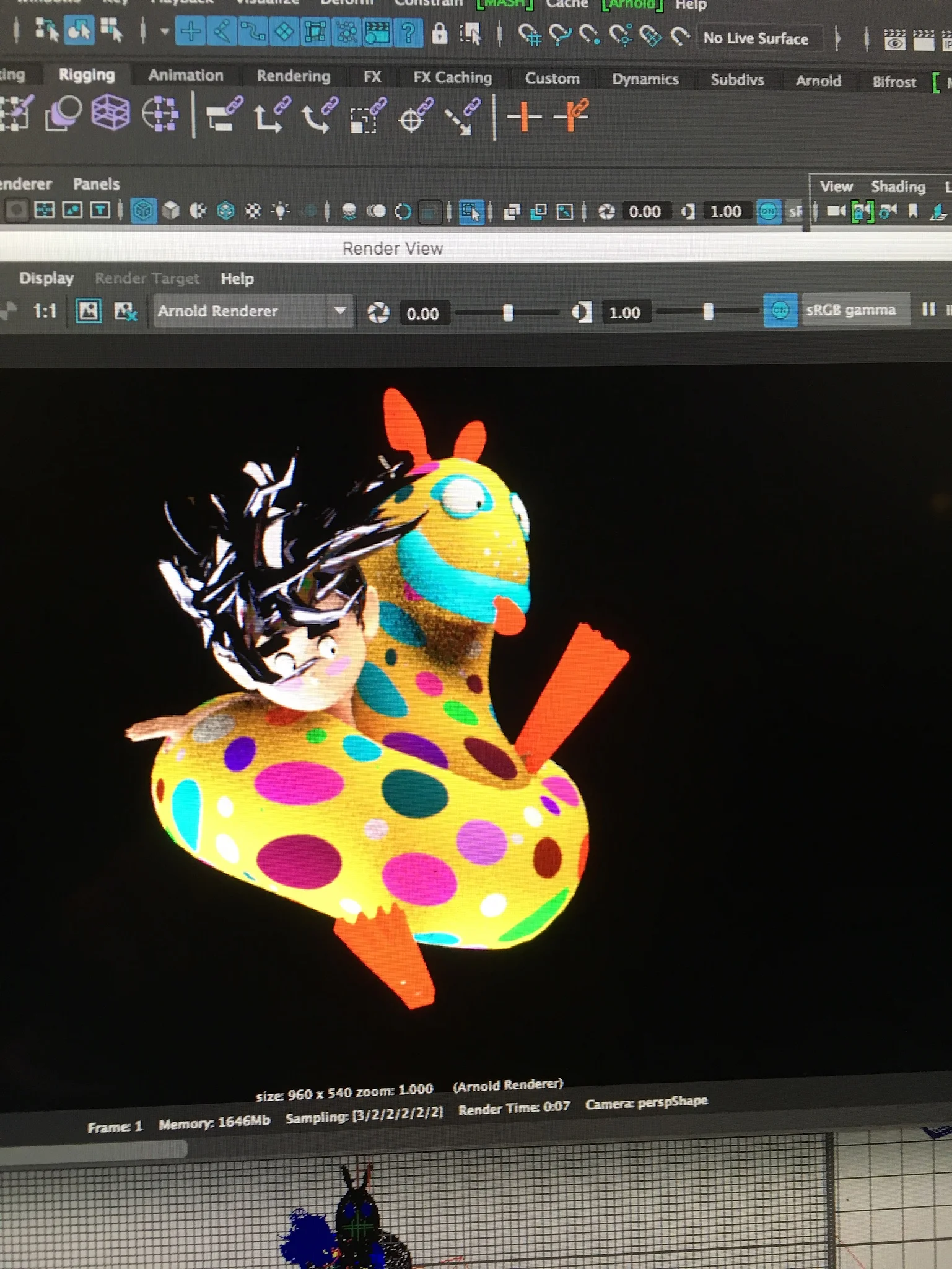Click the set key orange plus icon
Viewport: 952px width, 1269px height.
coord(524,116)
